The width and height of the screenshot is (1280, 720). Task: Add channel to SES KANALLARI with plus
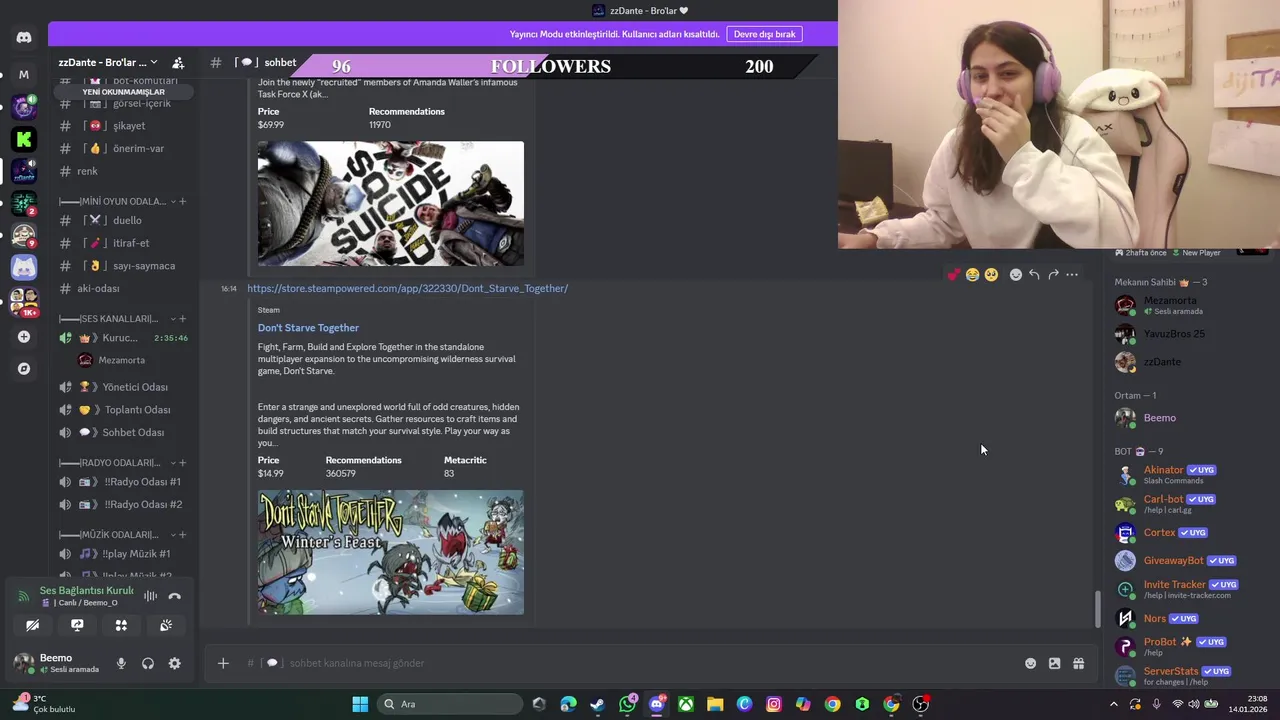182,319
